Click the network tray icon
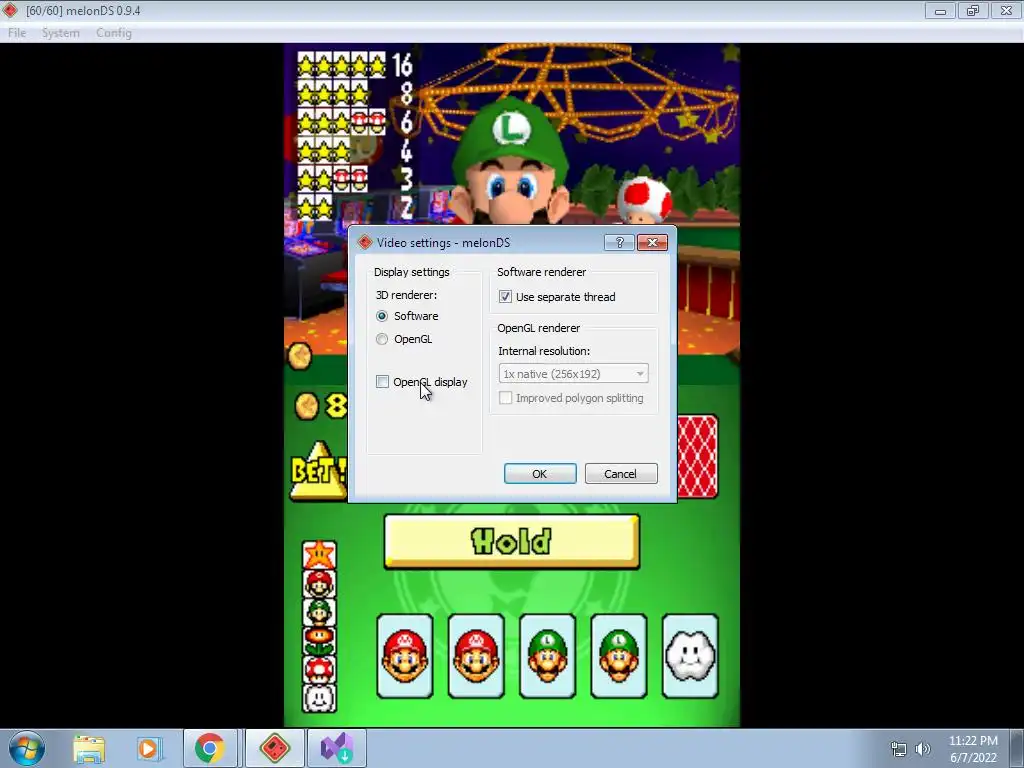 pos(899,749)
